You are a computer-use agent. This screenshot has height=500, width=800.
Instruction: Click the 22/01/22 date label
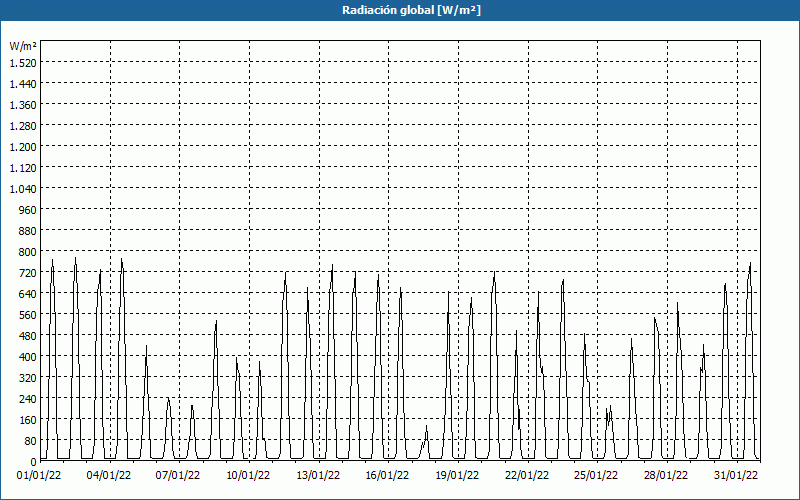coord(527,476)
